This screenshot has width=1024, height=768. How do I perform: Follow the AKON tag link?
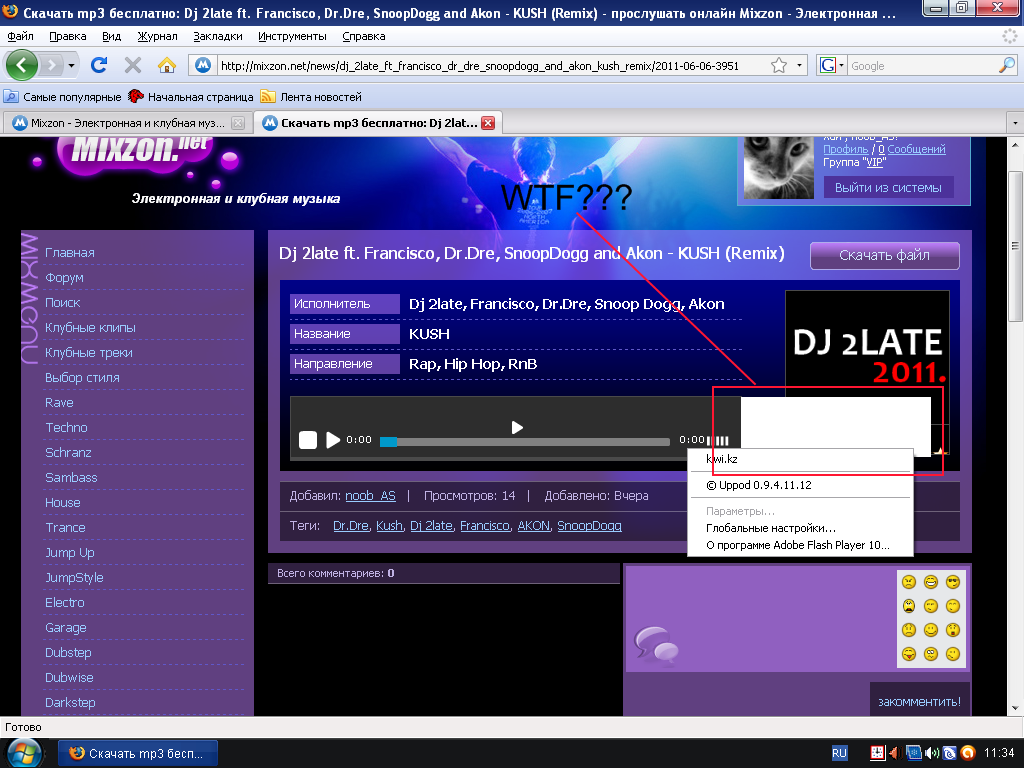[534, 526]
